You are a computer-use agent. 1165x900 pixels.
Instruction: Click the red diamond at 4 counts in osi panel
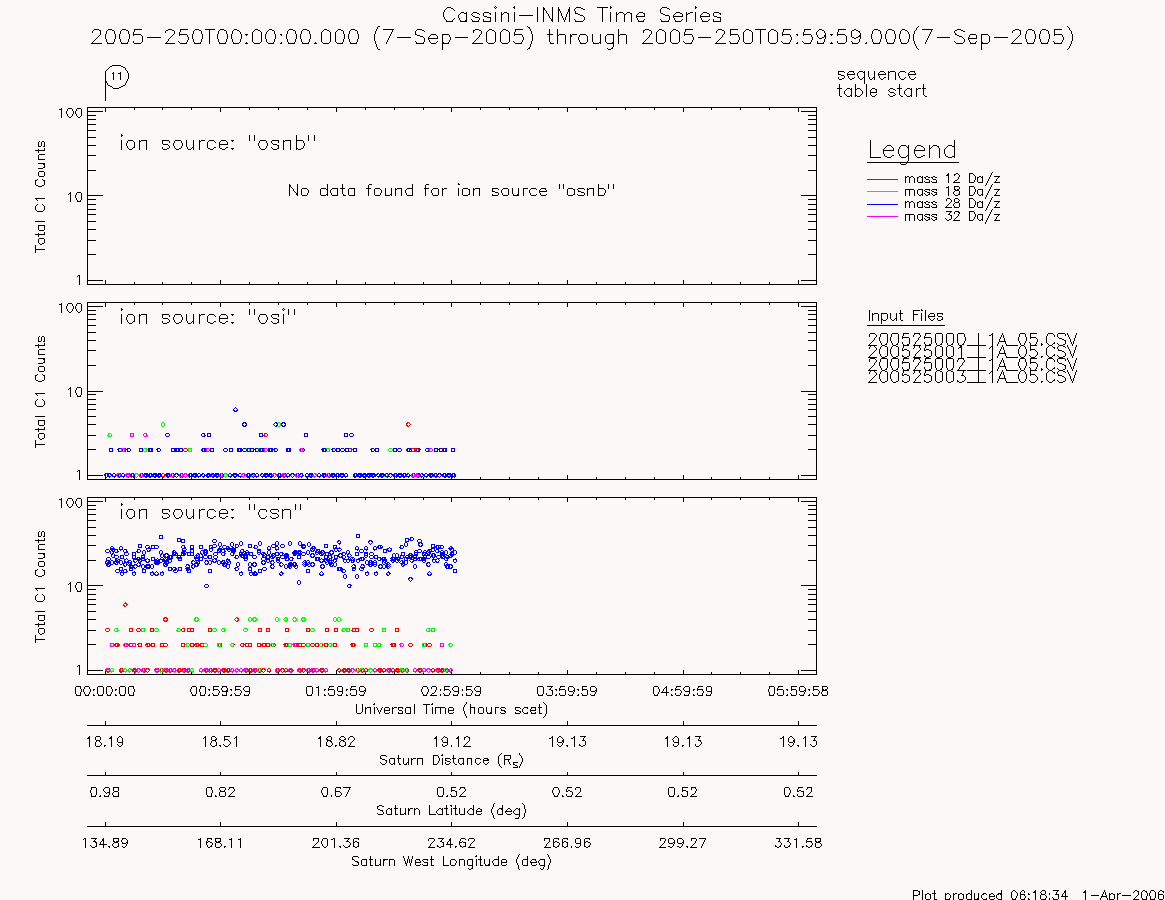(x=408, y=424)
